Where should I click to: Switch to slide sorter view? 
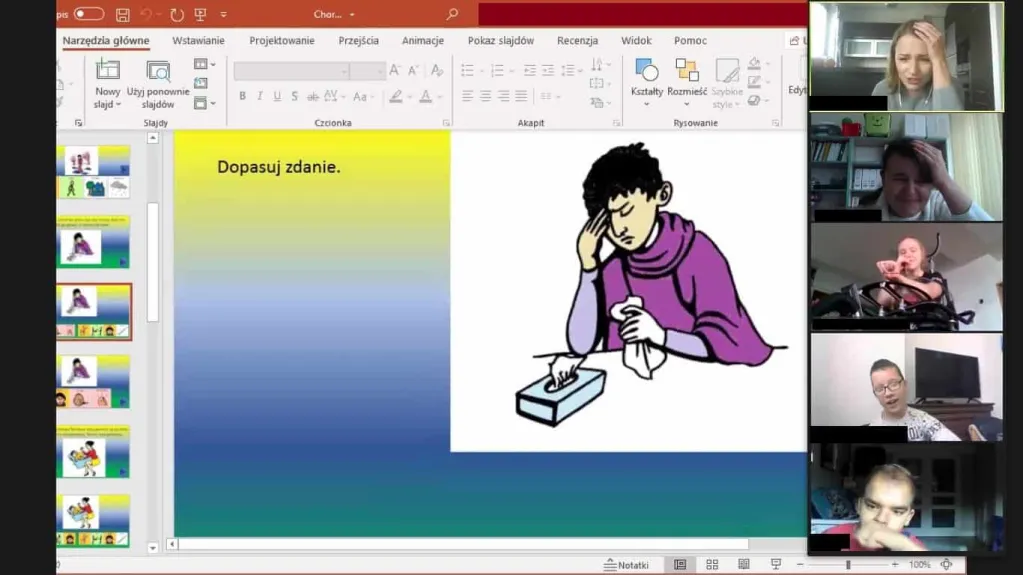(712, 565)
